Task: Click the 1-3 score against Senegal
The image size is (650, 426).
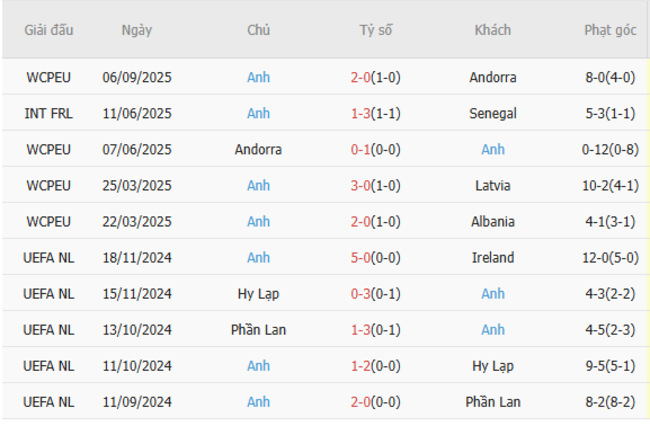Action: point(376,113)
